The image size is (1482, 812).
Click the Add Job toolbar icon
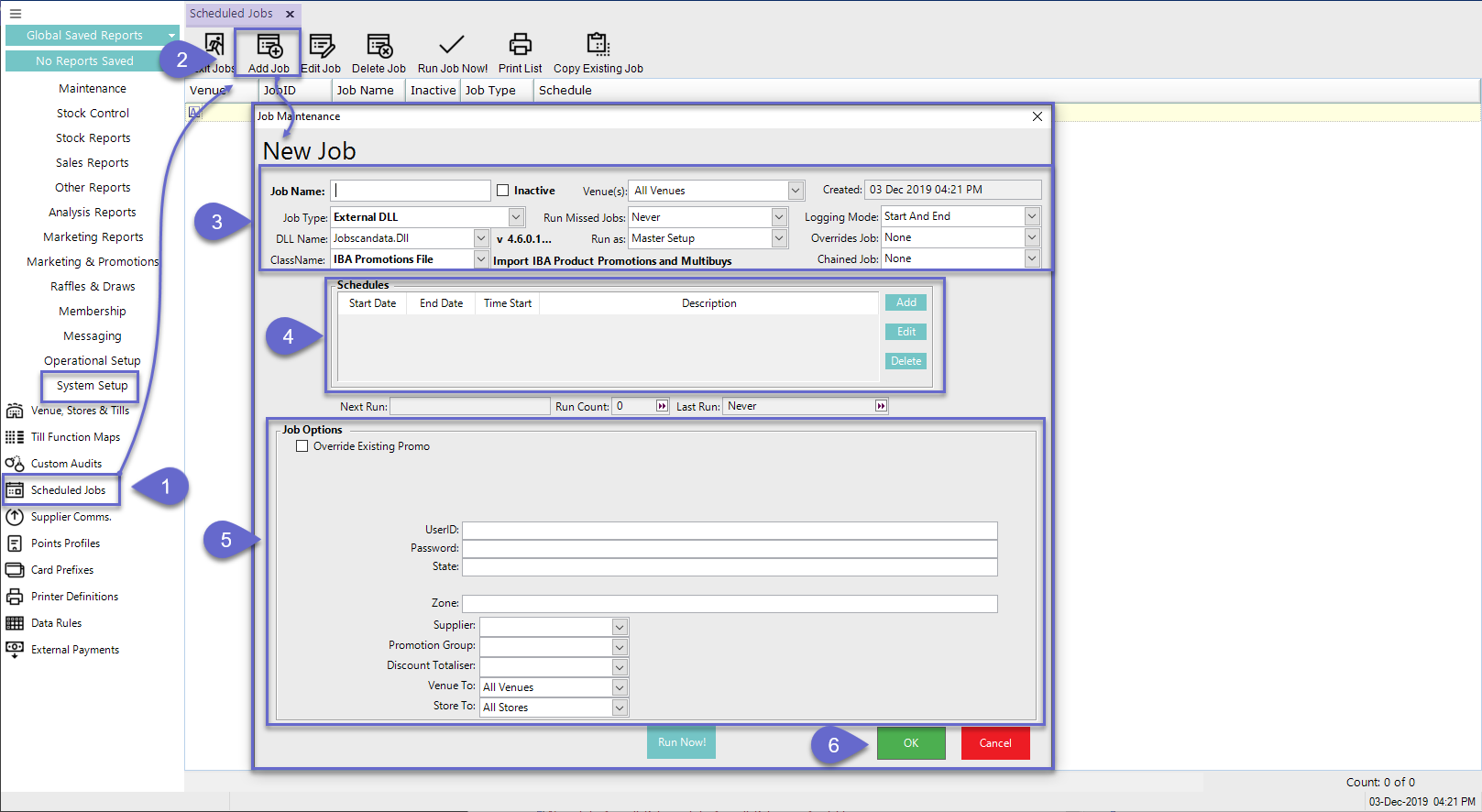[269, 46]
